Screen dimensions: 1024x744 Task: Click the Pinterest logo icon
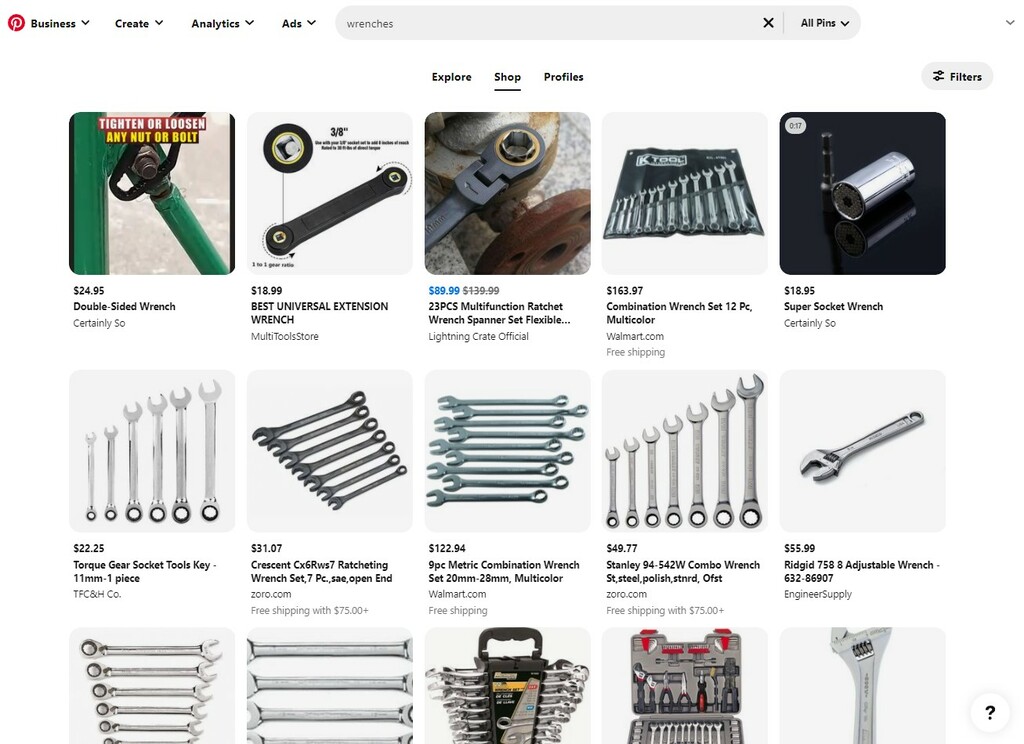(16, 23)
